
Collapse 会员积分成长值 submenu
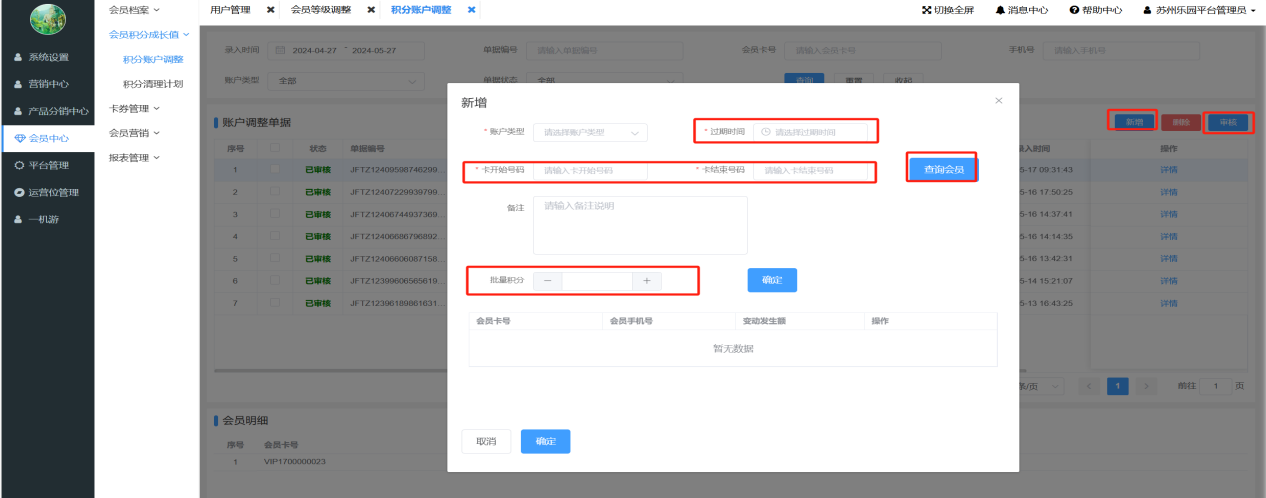pyautogui.click(x=148, y=34)
